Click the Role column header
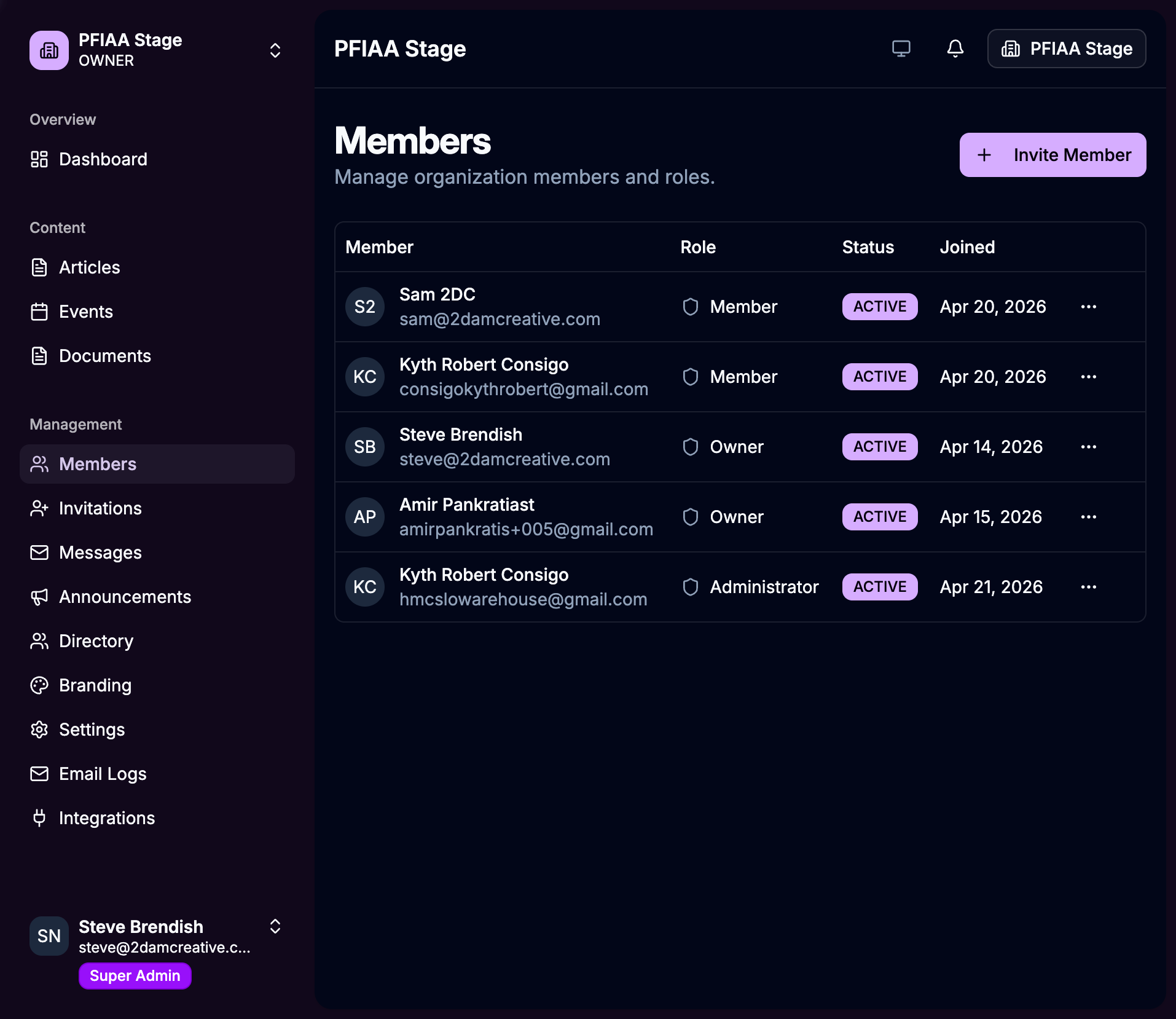The image size is (1176, 1019). (x=698, y=247)
